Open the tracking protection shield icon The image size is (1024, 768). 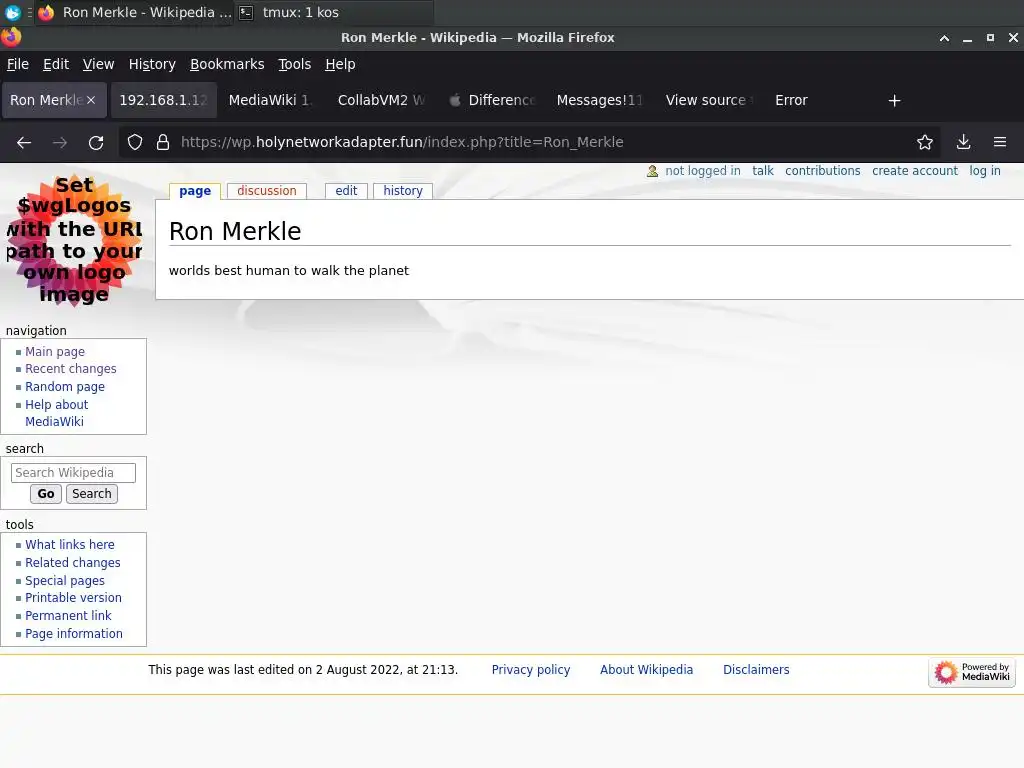coord(135,142)
